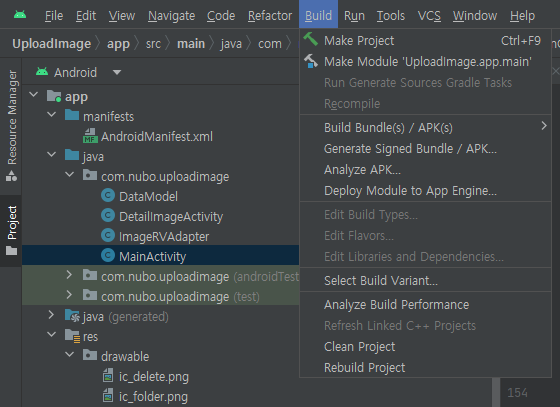Click the Make Module hammer icon
Image resolution: width=560 pixels, height=407 pixels.
(311, 61)
